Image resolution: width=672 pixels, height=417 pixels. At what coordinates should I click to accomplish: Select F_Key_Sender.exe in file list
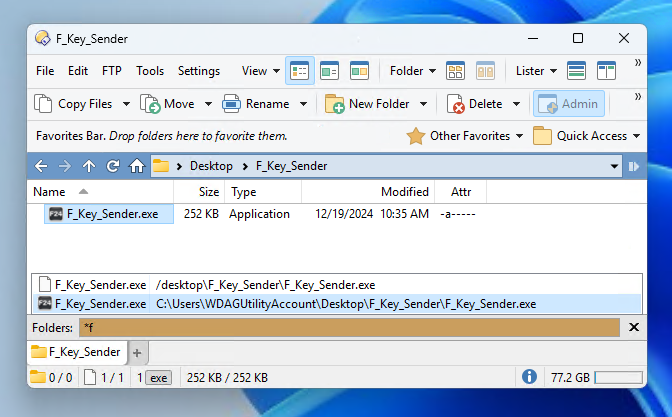109,214
